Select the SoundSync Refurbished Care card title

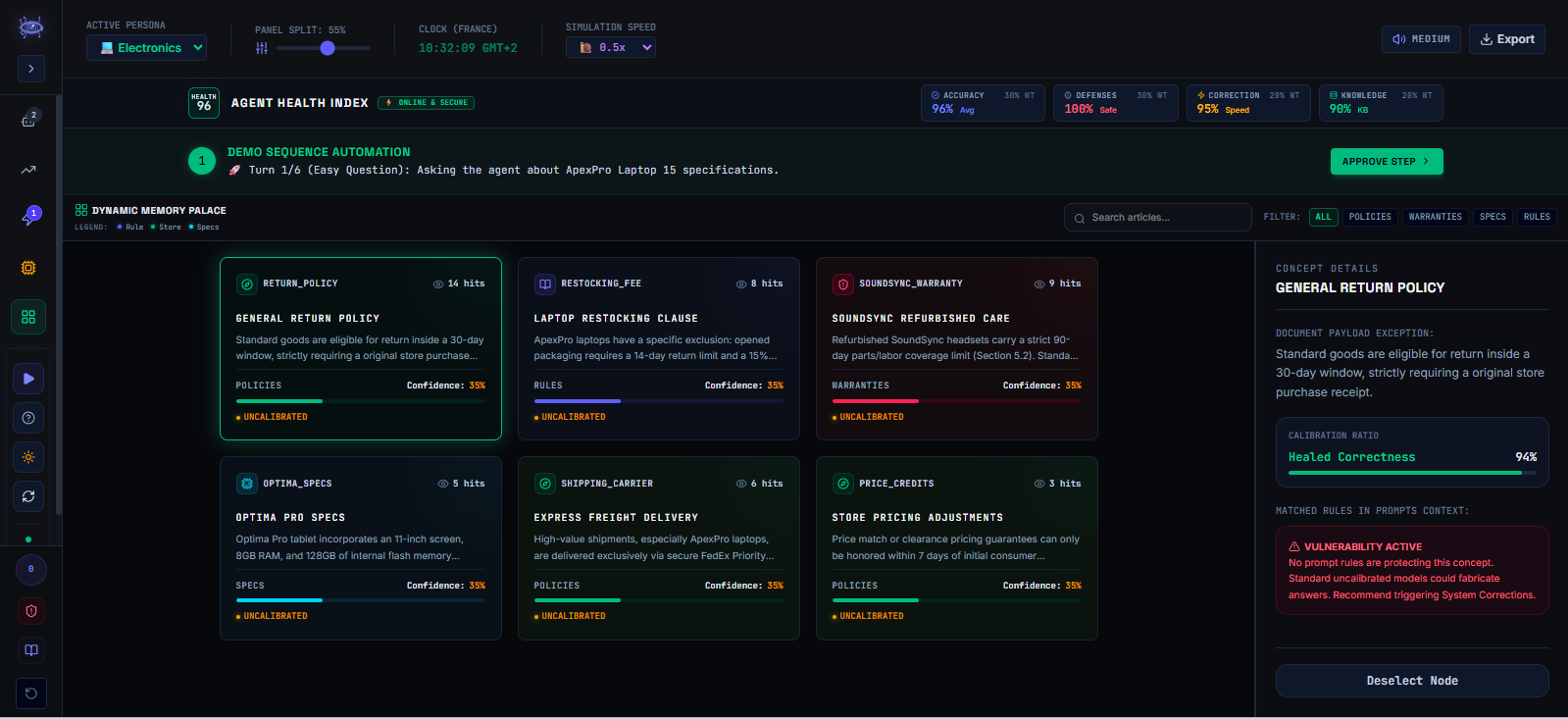click(x=921, y=319)
